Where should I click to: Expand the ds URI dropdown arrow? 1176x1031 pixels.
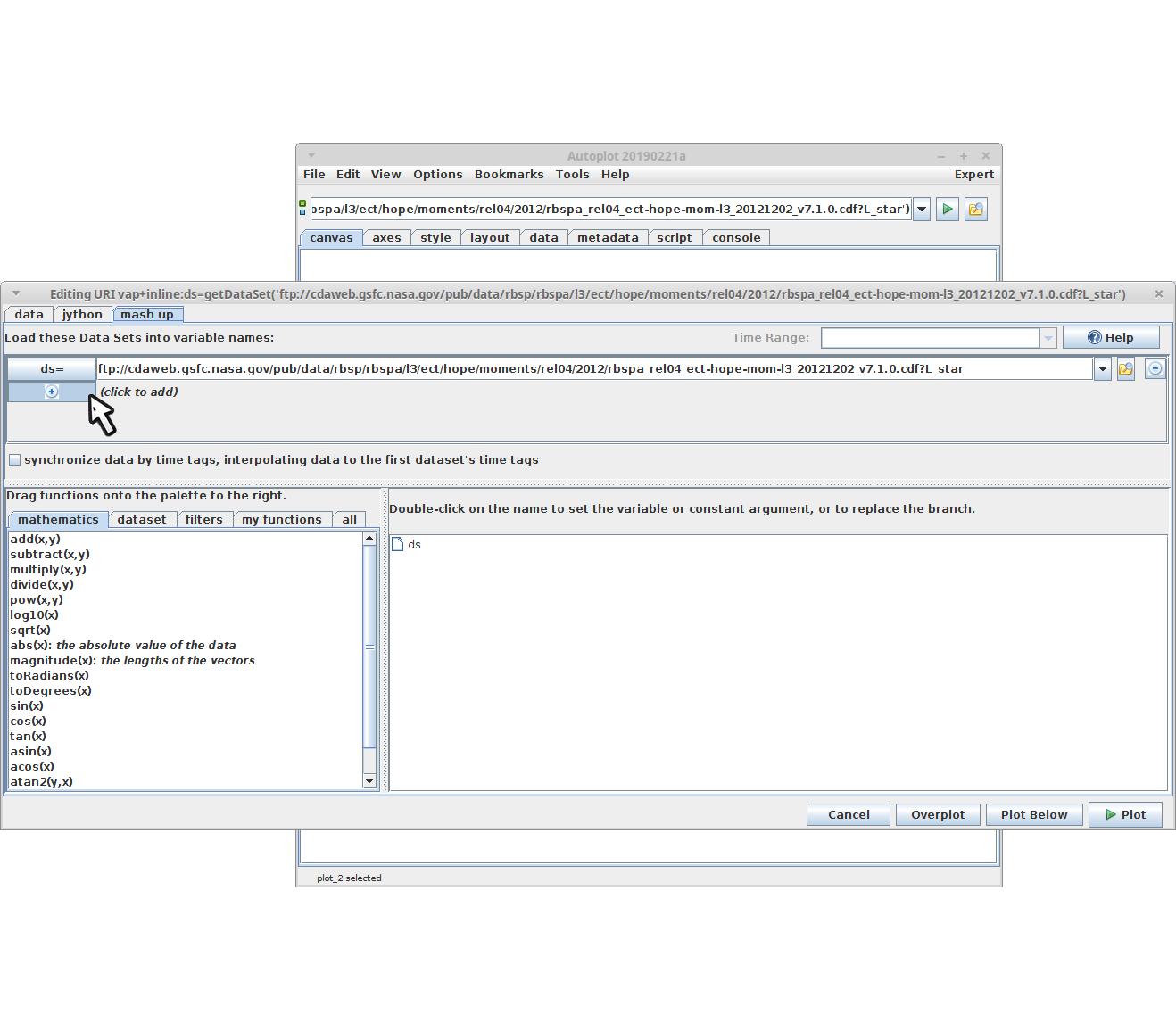tap(1103, 369)
